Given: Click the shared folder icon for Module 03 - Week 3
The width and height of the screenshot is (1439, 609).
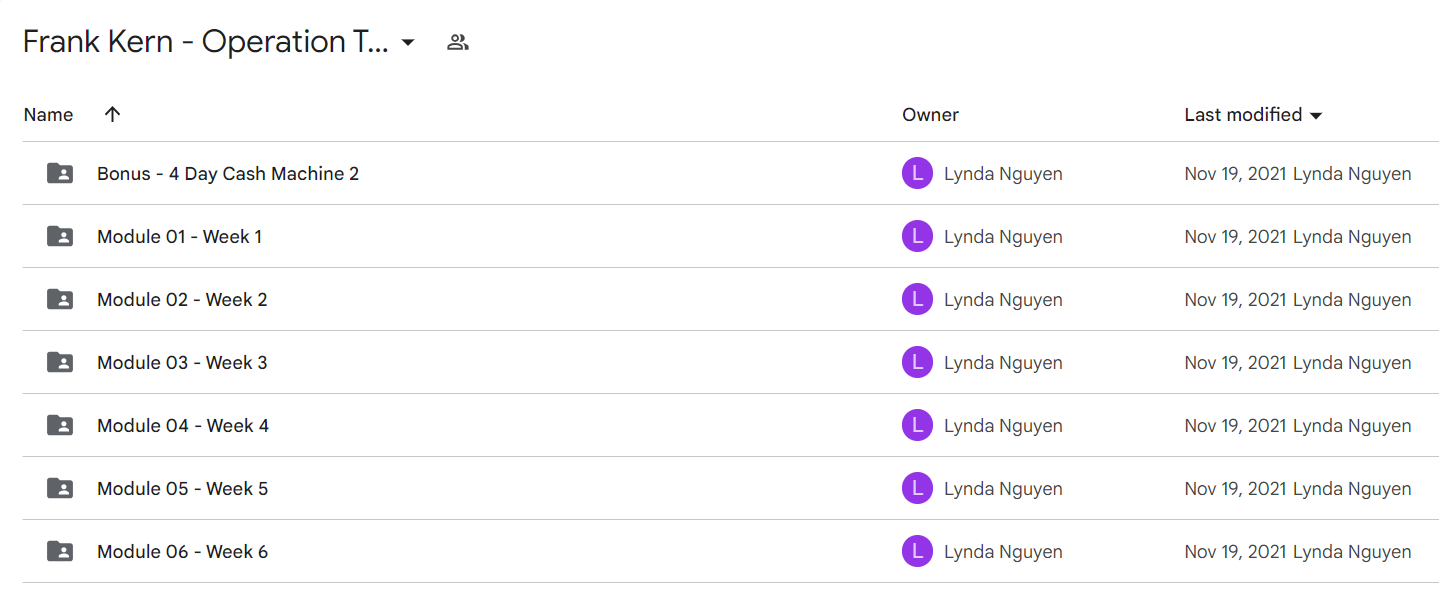Looking at the screenshot, I should tap(60, 362).
